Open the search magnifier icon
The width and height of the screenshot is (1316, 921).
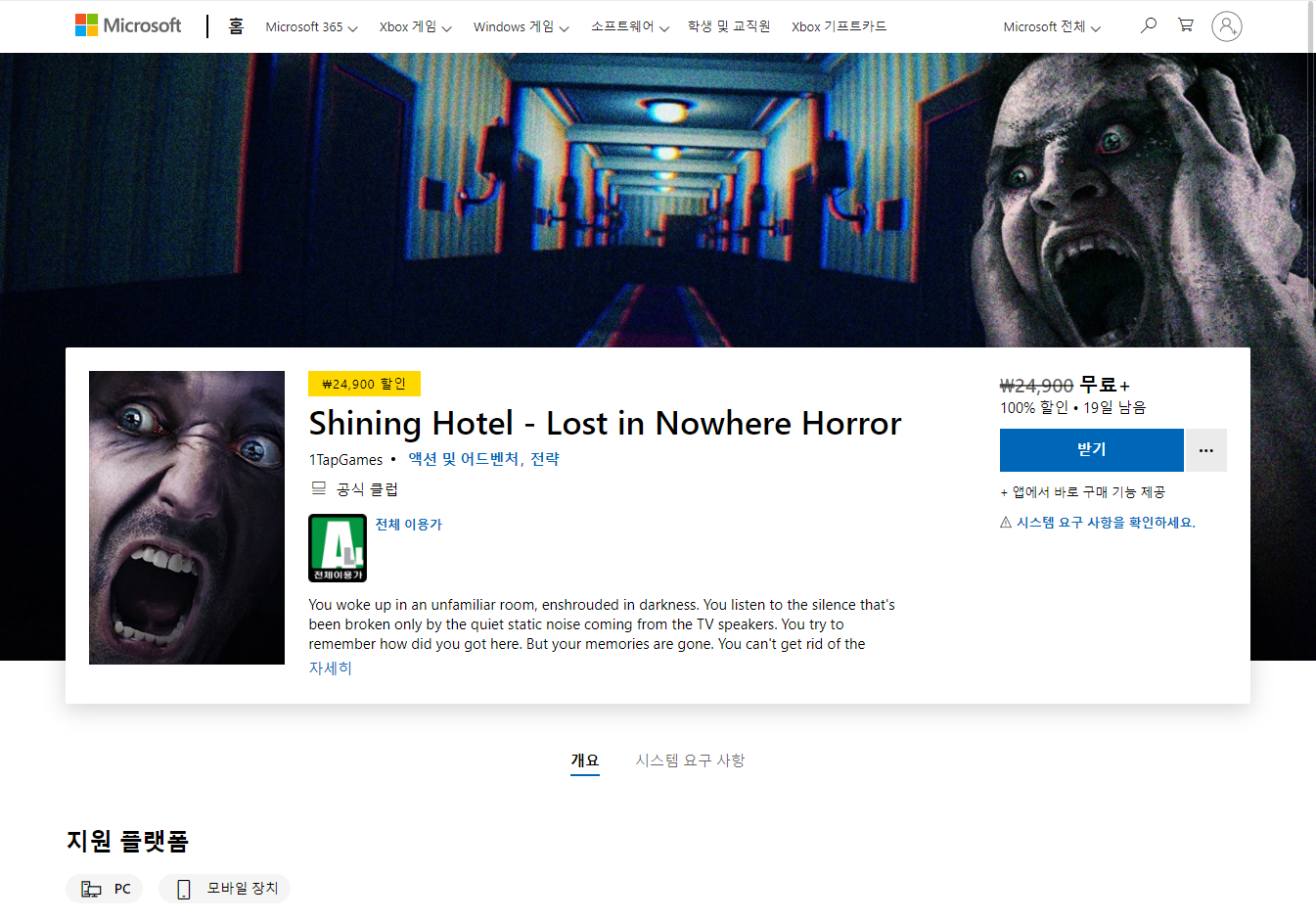click(1149, 25)
